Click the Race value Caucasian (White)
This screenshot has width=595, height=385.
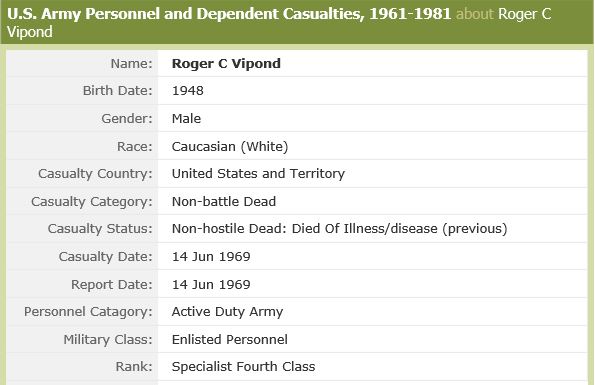tap(230, 146)
